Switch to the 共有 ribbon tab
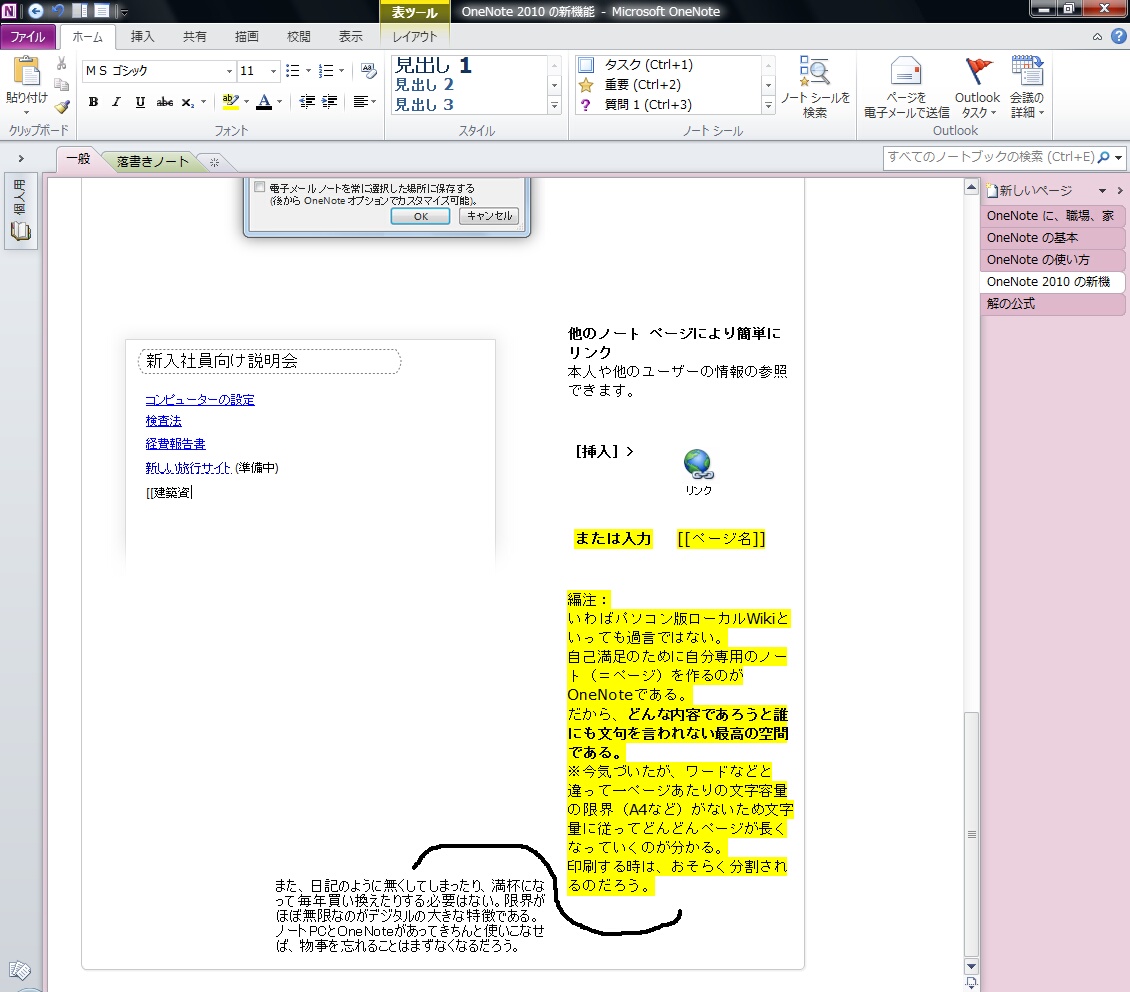The height and width of the screenshot is (992, 1130). [194, 37]
